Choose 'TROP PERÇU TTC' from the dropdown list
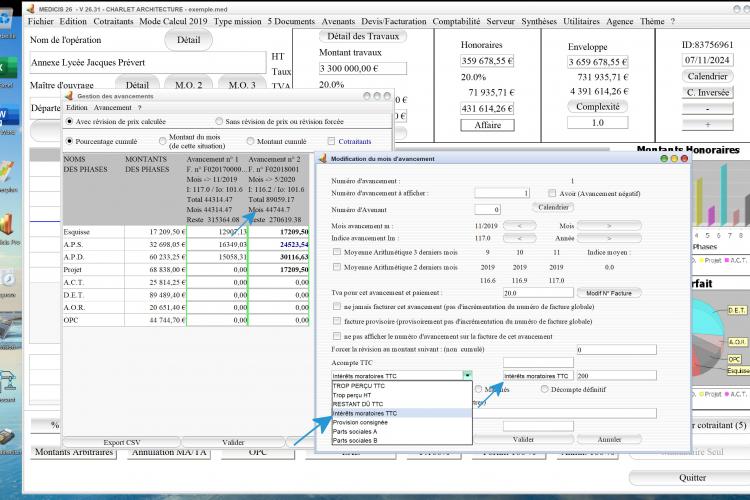The image size is (750, 500). click(402, 386)
